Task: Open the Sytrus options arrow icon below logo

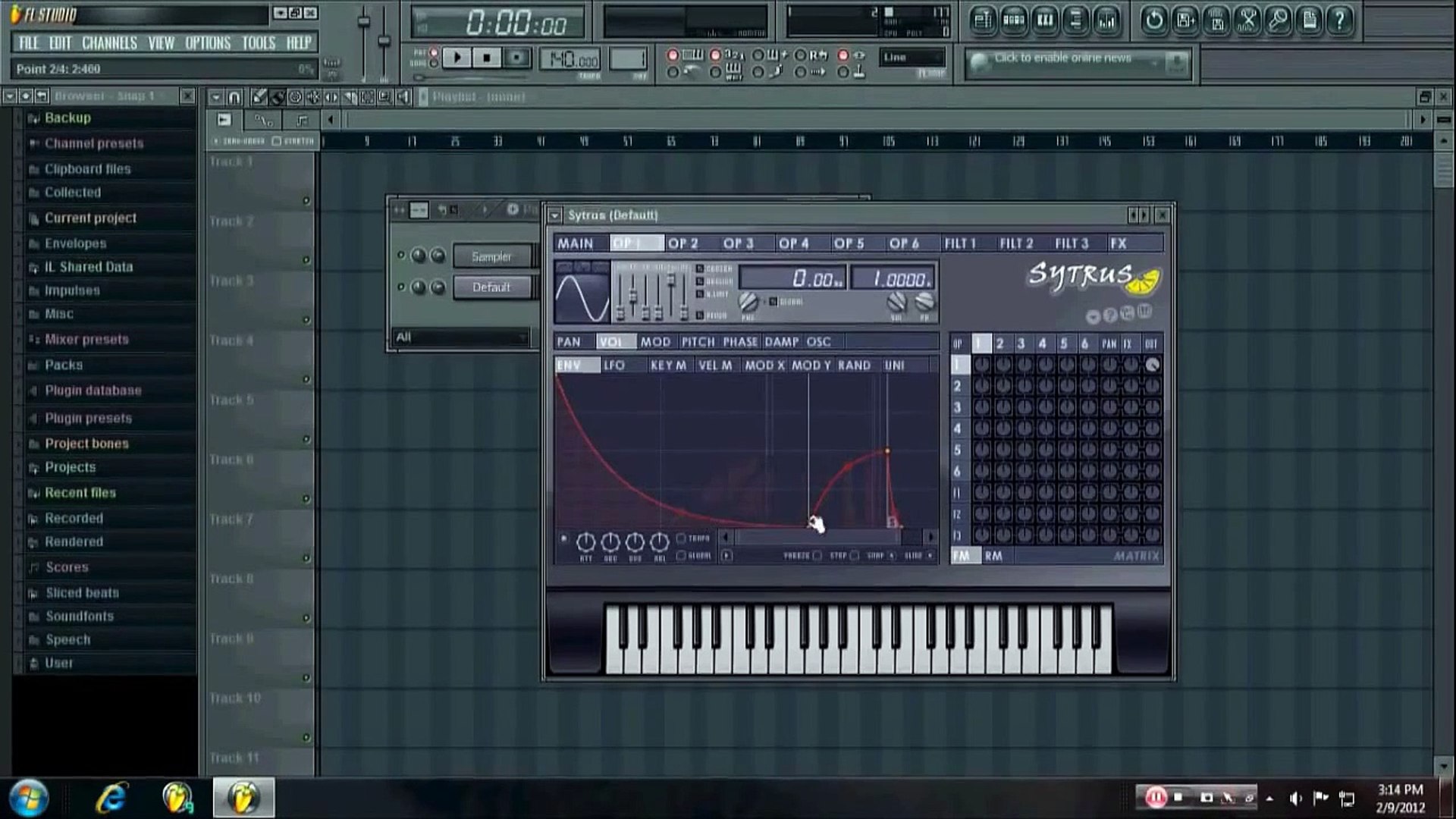Action: [1093, 317]
